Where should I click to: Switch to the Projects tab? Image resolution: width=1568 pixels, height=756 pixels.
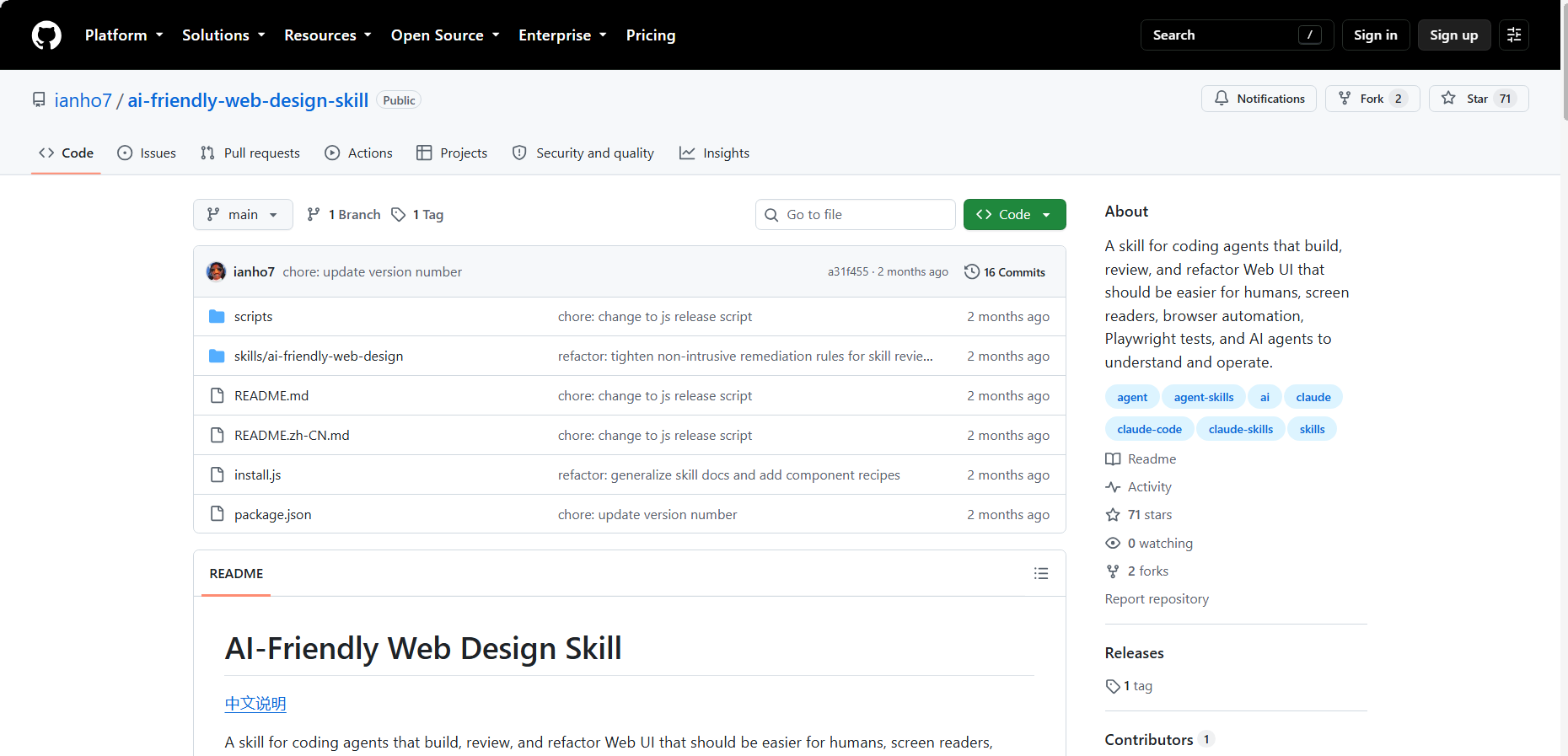(x=452, y=153)
